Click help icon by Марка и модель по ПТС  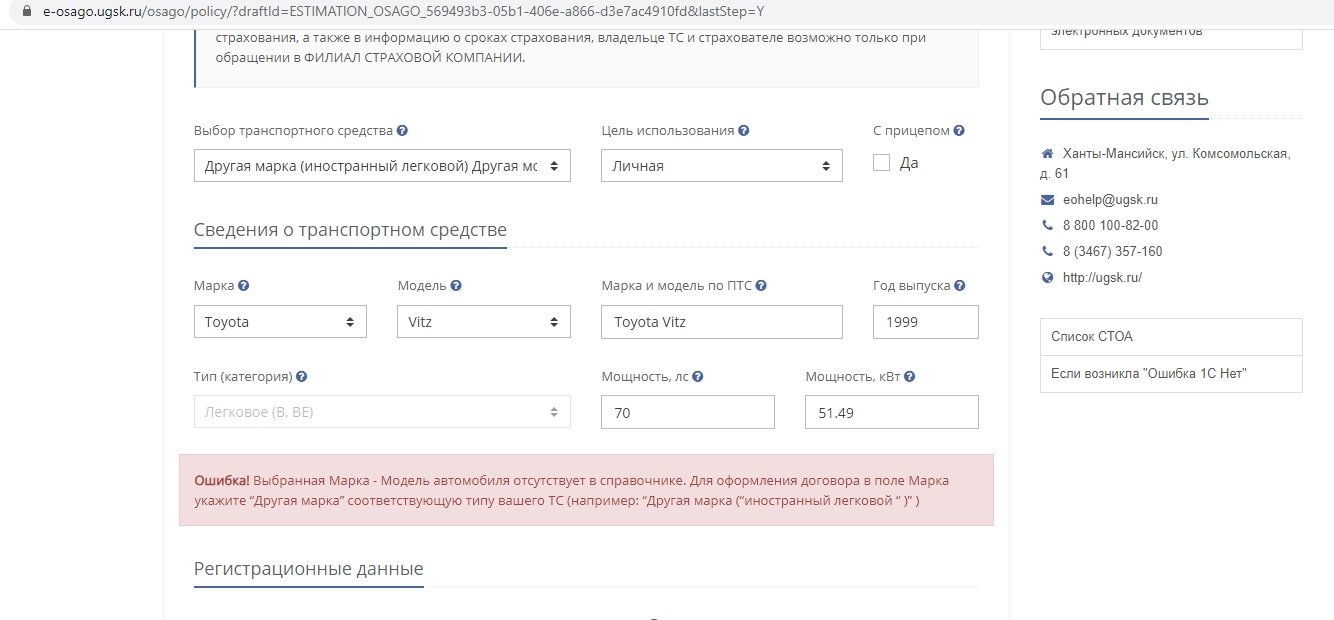click(761, 285)
